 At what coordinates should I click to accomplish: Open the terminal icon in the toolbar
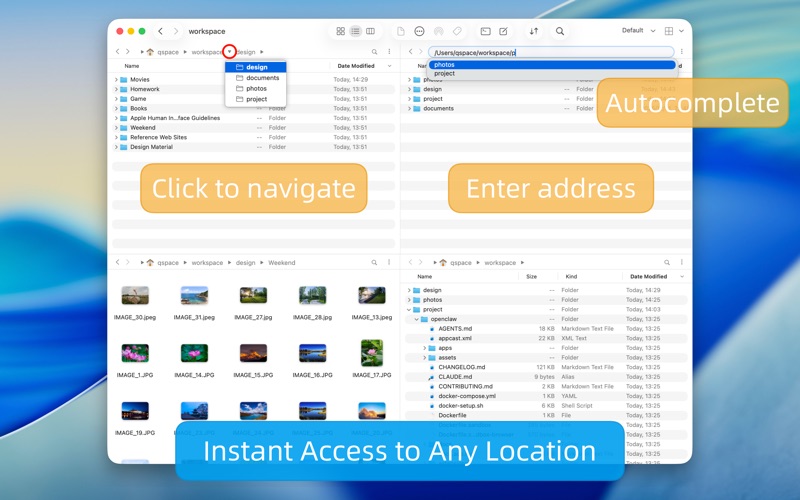coord(485,31)
